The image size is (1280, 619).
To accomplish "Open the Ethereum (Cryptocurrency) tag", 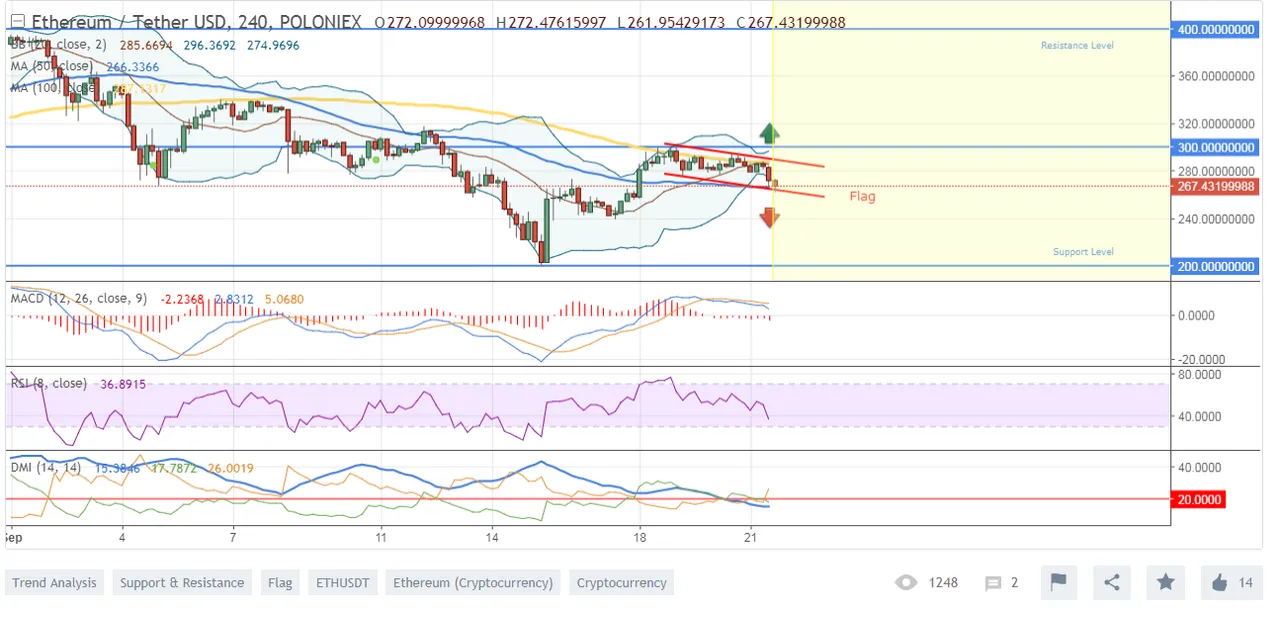I will 473,582.
